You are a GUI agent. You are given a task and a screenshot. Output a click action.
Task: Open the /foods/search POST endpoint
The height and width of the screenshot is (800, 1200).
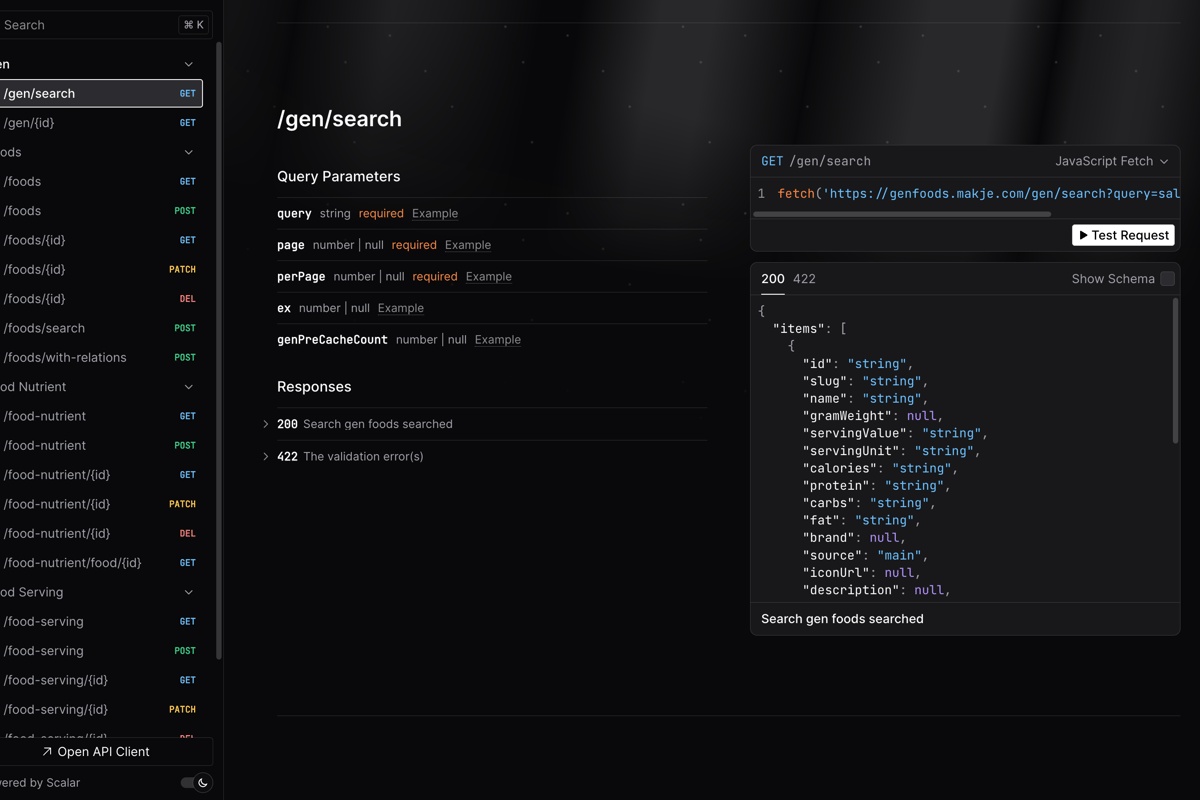[x=44, y=328]
